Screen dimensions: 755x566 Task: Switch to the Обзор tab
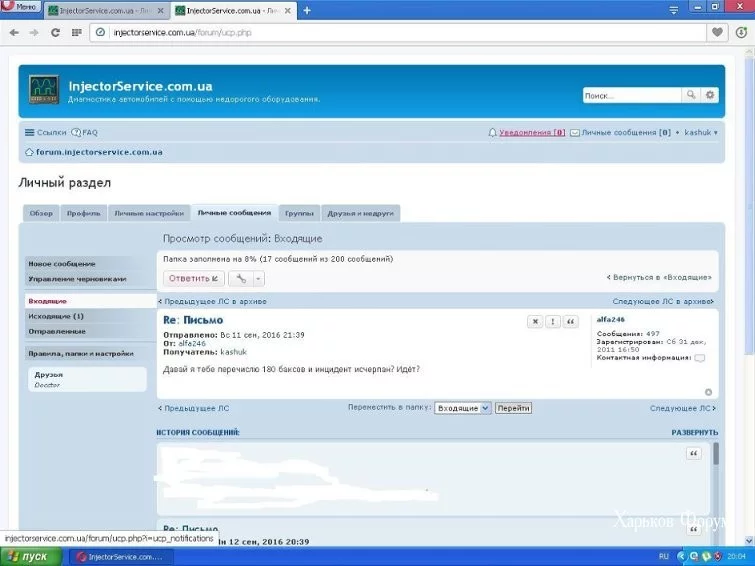[41, 213]
